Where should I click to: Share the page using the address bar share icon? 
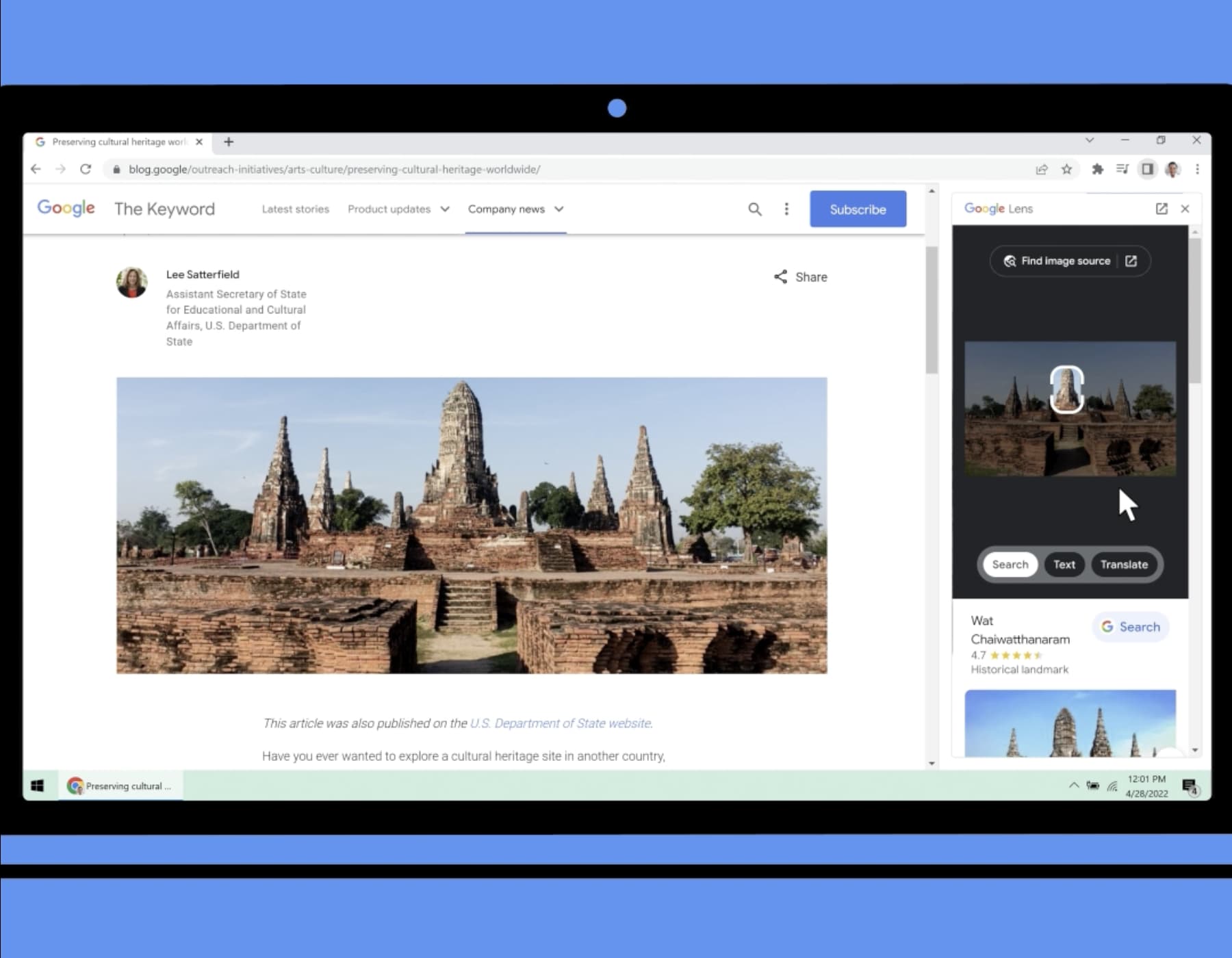pyautogui.click(x=1042, y=169)
